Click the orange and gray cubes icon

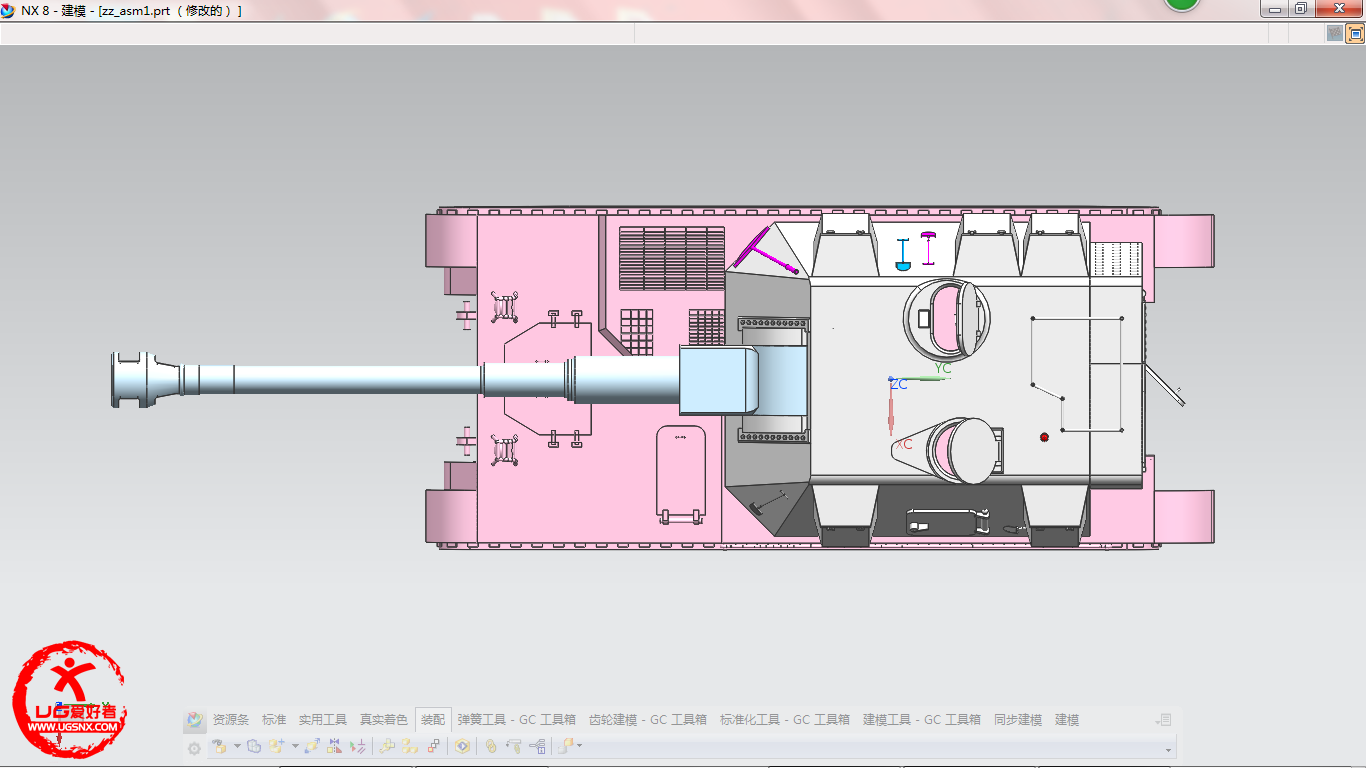tap(566, 746)
